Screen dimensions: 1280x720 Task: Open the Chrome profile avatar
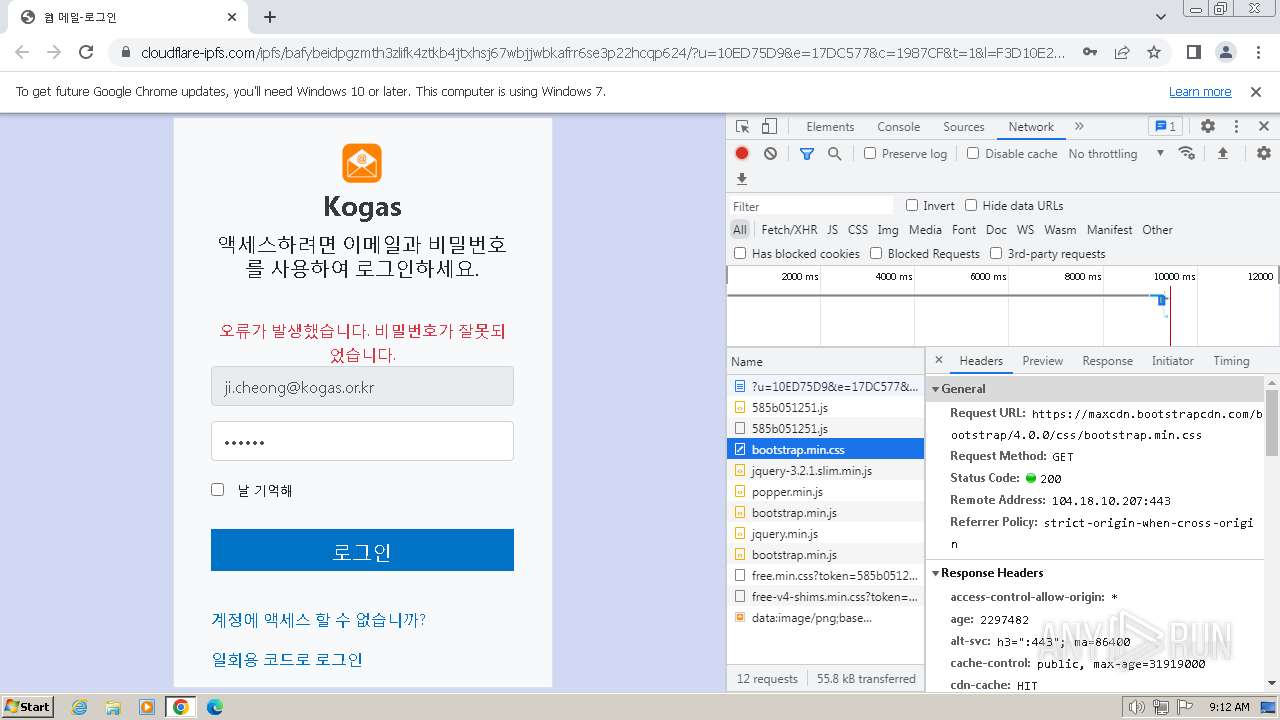(x=1226, y=52)
